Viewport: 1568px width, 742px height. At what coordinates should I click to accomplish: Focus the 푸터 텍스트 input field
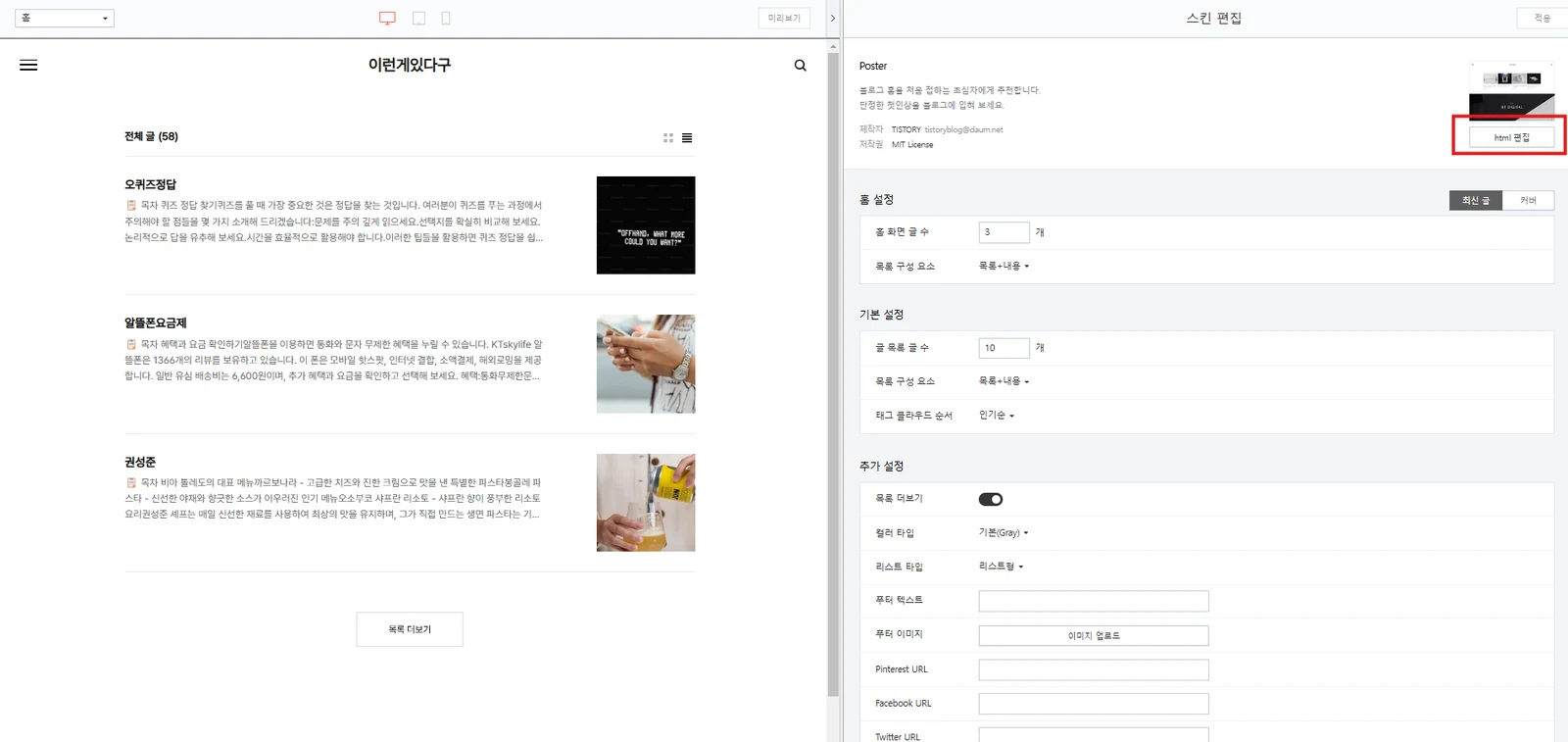click(1094, 601)
